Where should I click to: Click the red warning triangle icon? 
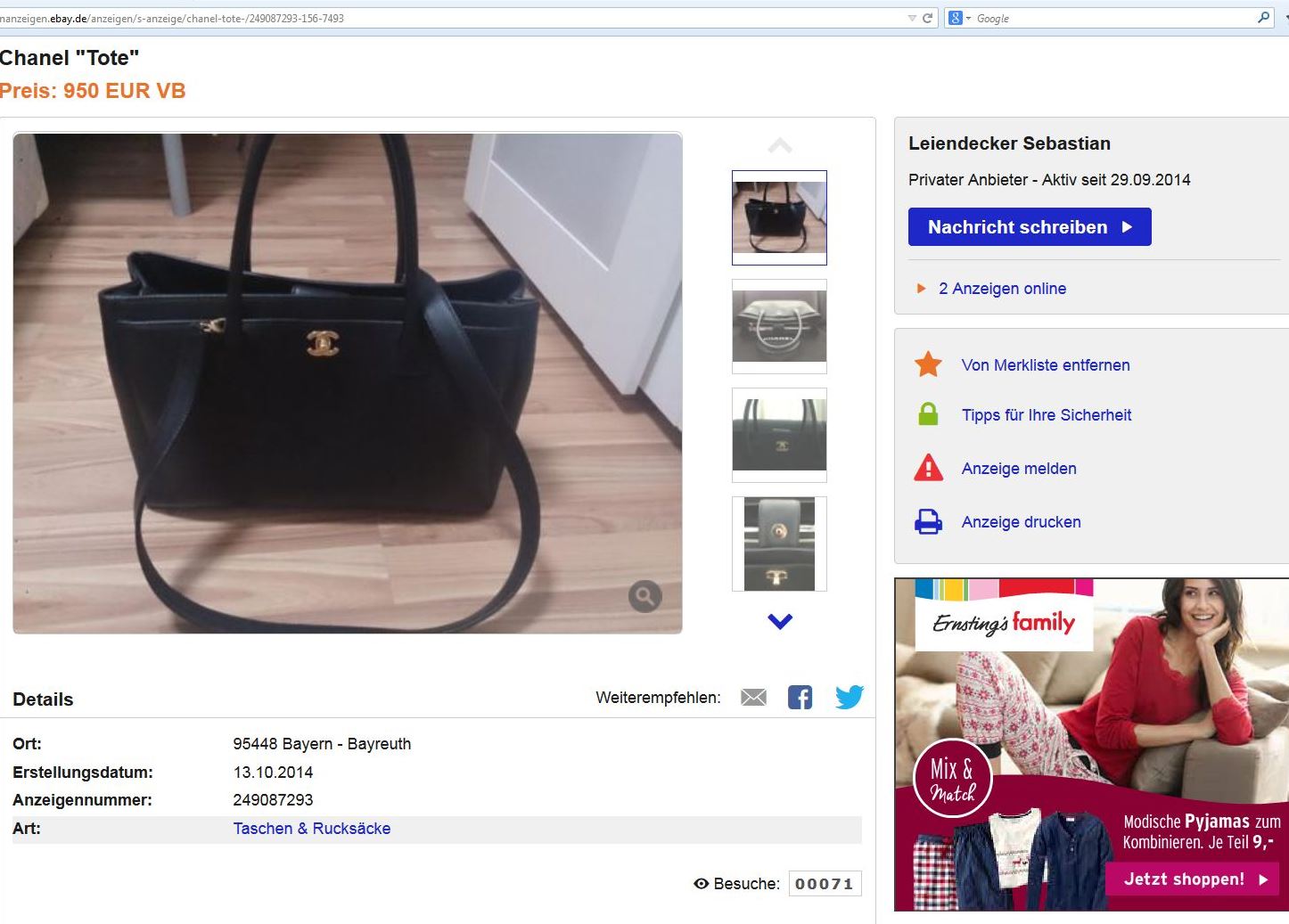[x=928, y=468]
